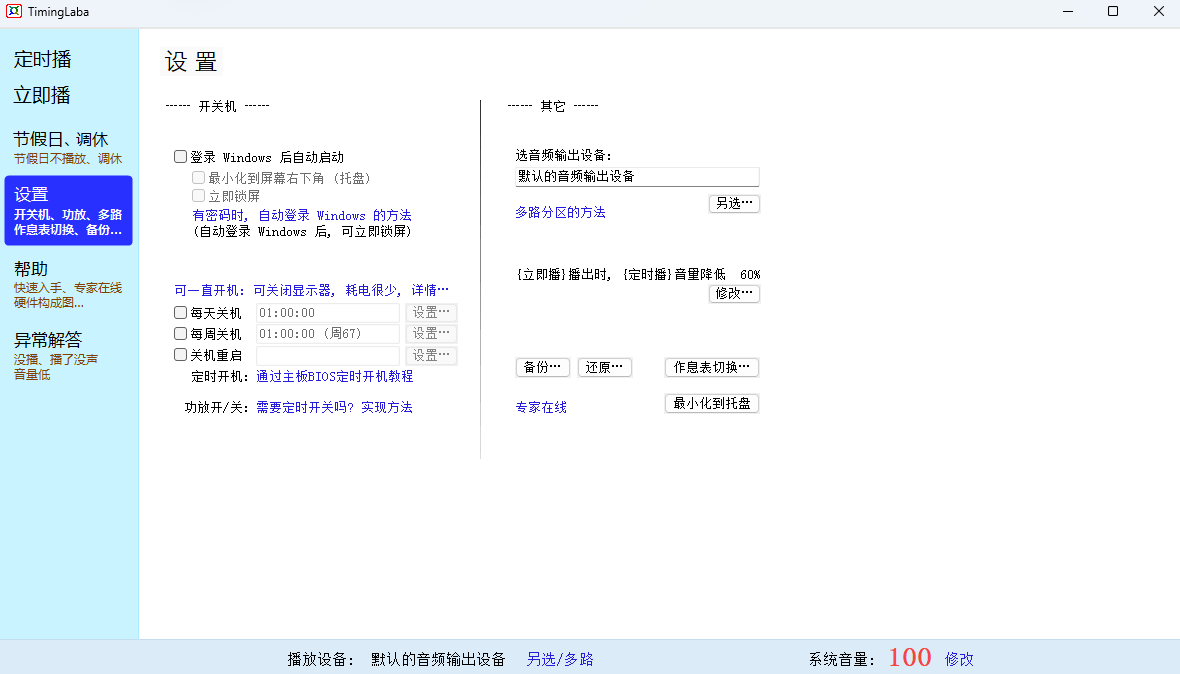Click the 另选… button for audio device
This screenshot has height=674, width=1180.
[734, 203]
